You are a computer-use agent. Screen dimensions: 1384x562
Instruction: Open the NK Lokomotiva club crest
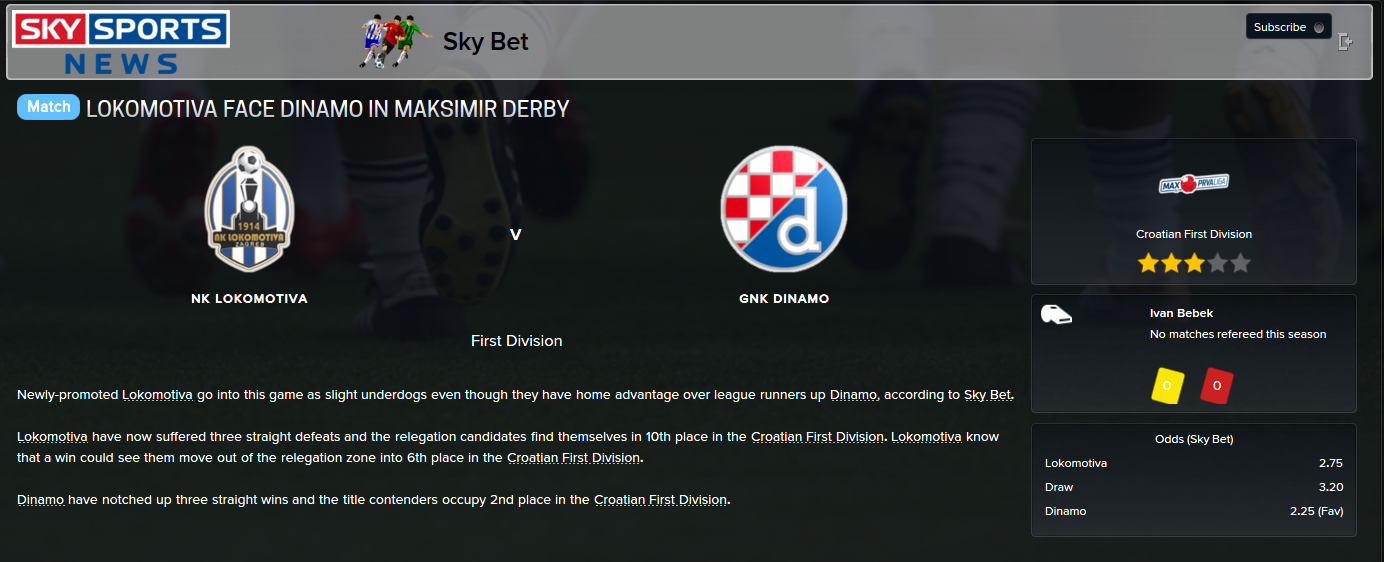[x=249, y=208]
